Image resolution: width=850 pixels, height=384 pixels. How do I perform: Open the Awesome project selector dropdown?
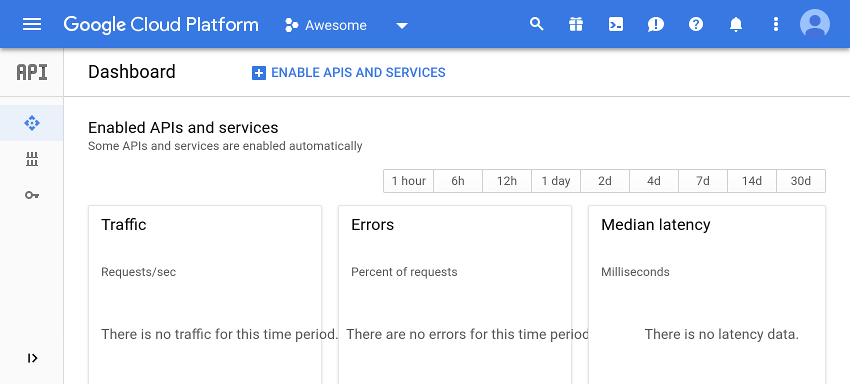tap(347, 25)
